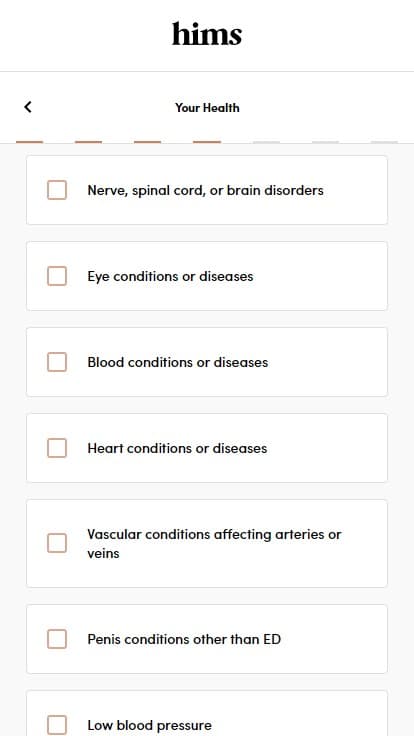The width and height of the screenshot is (414, 736).
Task: Click the Blood conditions or diseases label
Action: 178,362
